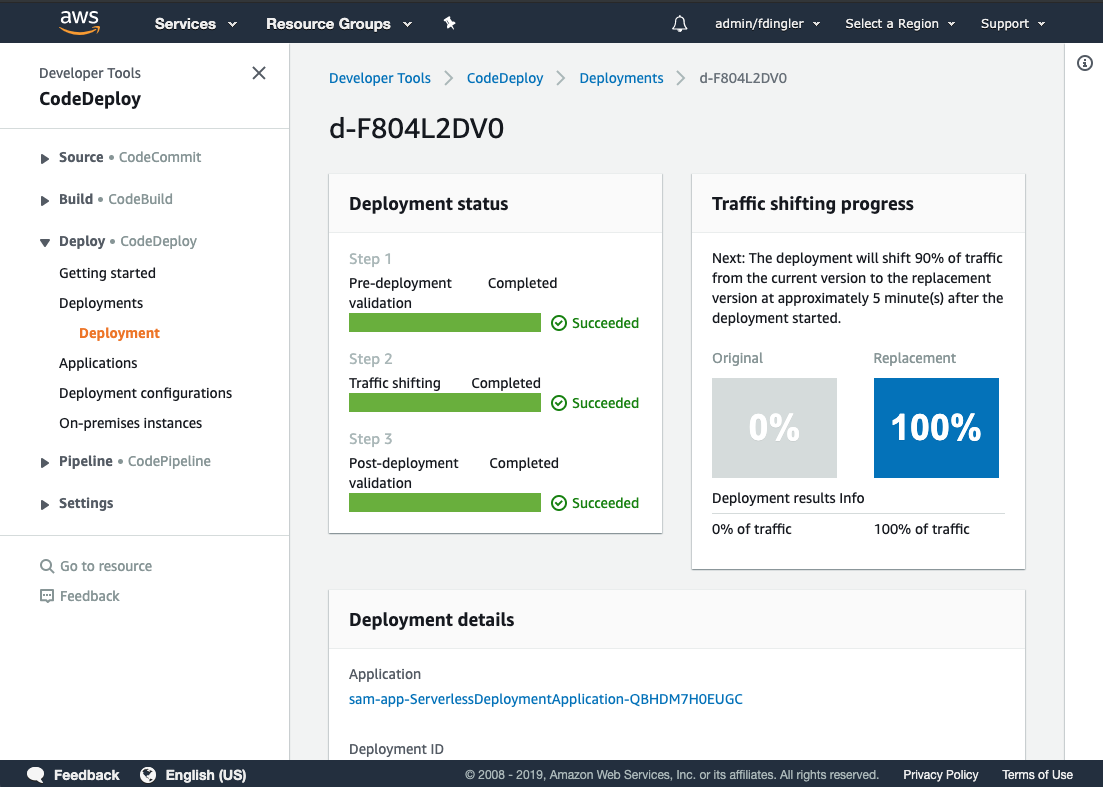This screenshot has width=1103, height=787.
Task: Click the 100% of traffic value
Action: [x=922, y=529]
